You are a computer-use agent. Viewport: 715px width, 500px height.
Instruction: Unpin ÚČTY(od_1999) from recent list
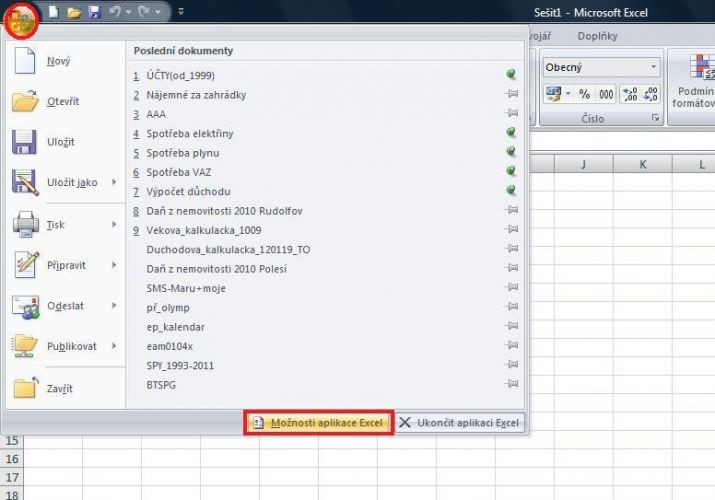coord(511,74)
